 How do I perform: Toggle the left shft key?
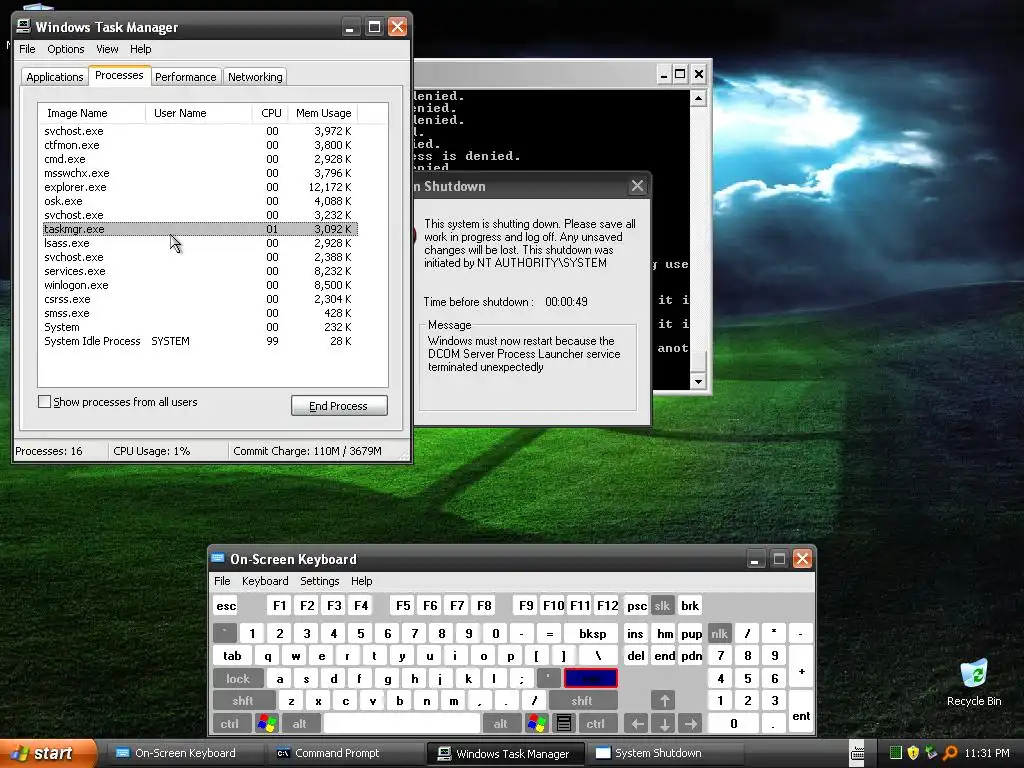coord(243,701)
